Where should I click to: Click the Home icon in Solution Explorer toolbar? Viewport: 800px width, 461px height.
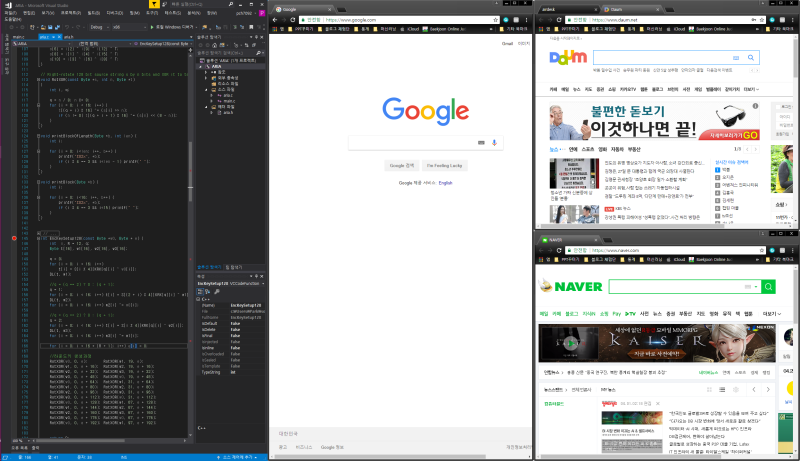coord(214,45)
